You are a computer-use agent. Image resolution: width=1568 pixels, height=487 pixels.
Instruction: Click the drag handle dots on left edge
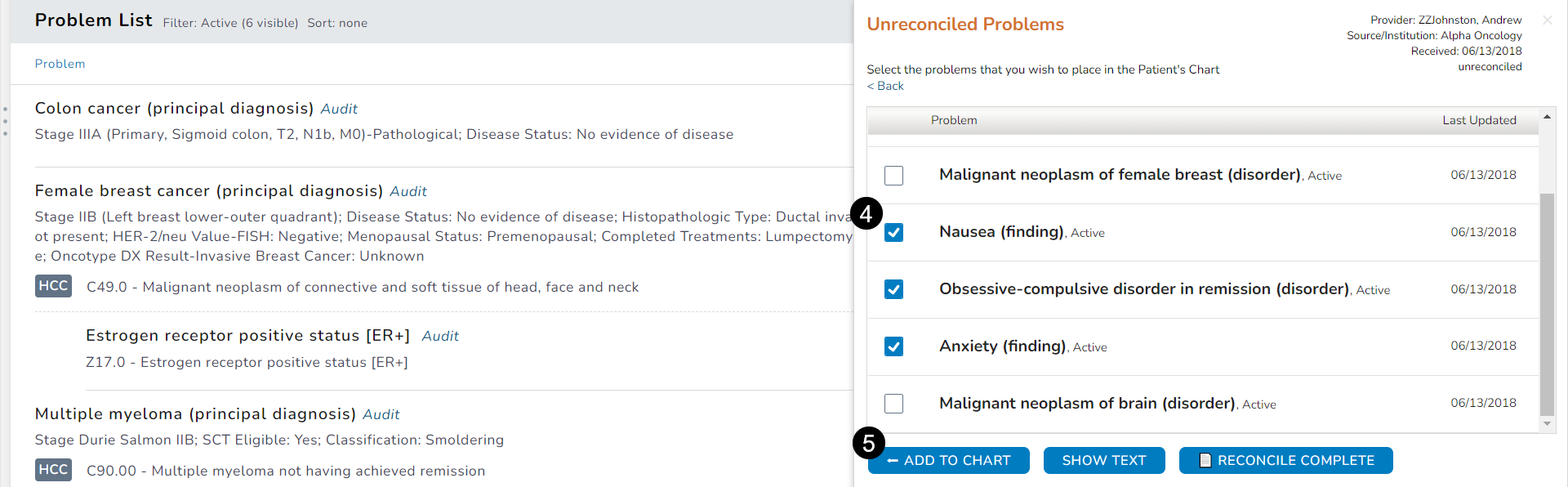coord(5,121)
